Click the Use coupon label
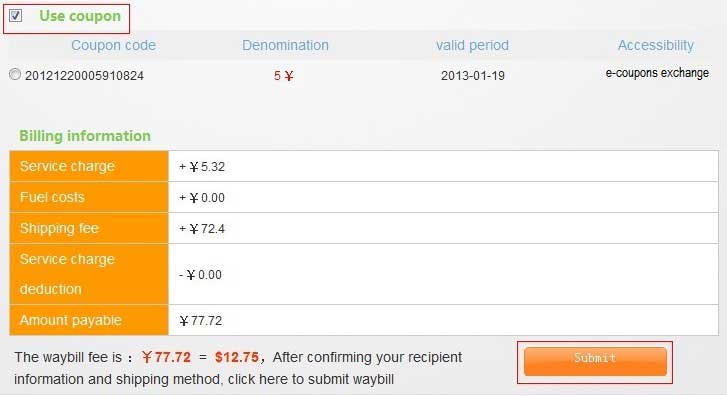727x396 pixels. pyautogui.click(x=80, y=16)
